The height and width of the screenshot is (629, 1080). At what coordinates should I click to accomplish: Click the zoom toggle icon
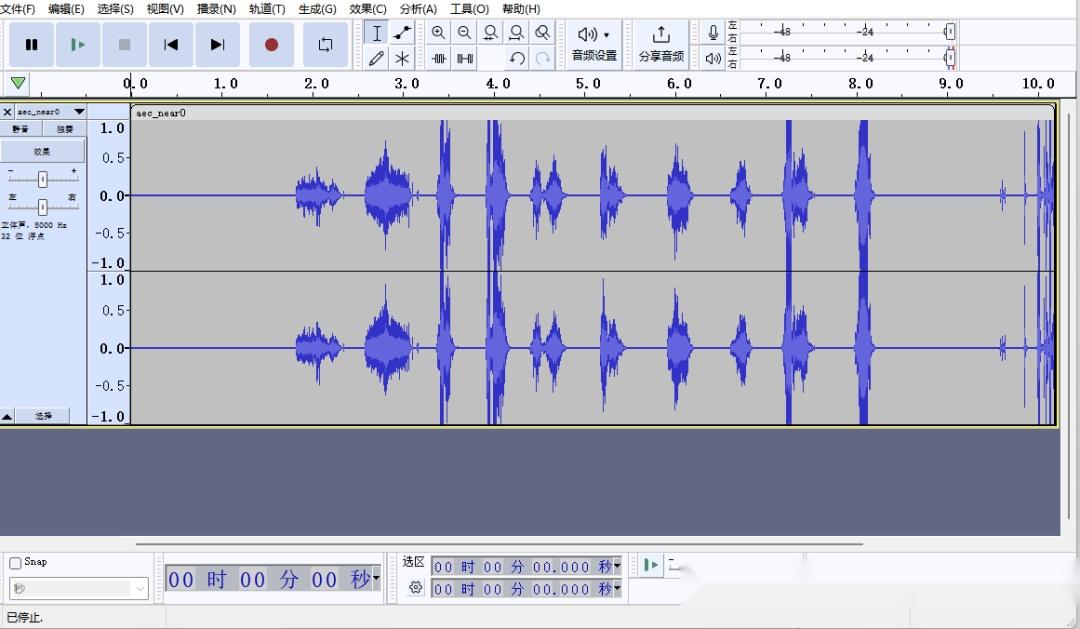click(543, 32)
